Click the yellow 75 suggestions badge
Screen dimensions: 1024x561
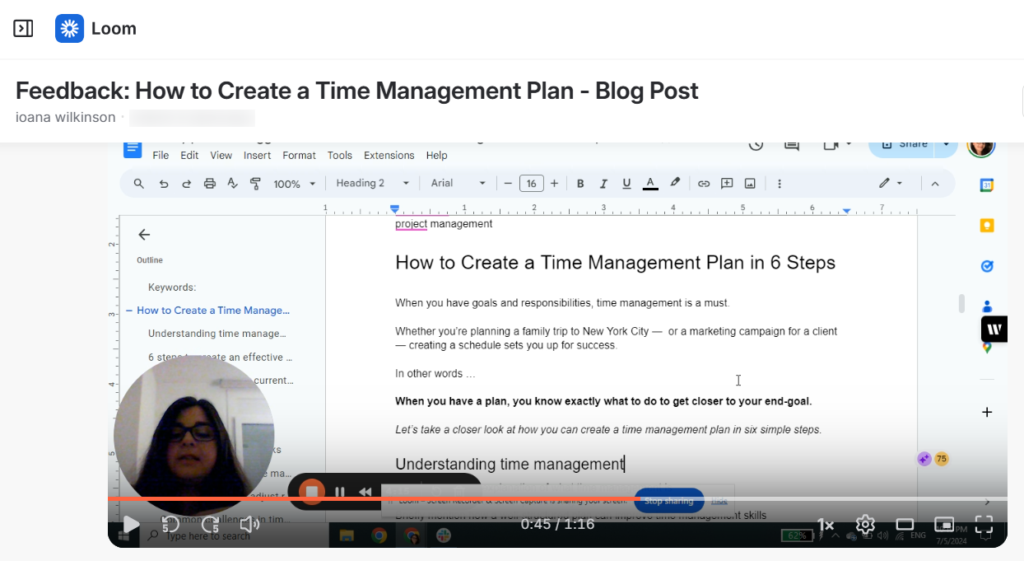pyautogui.click(x=941, y=459)
